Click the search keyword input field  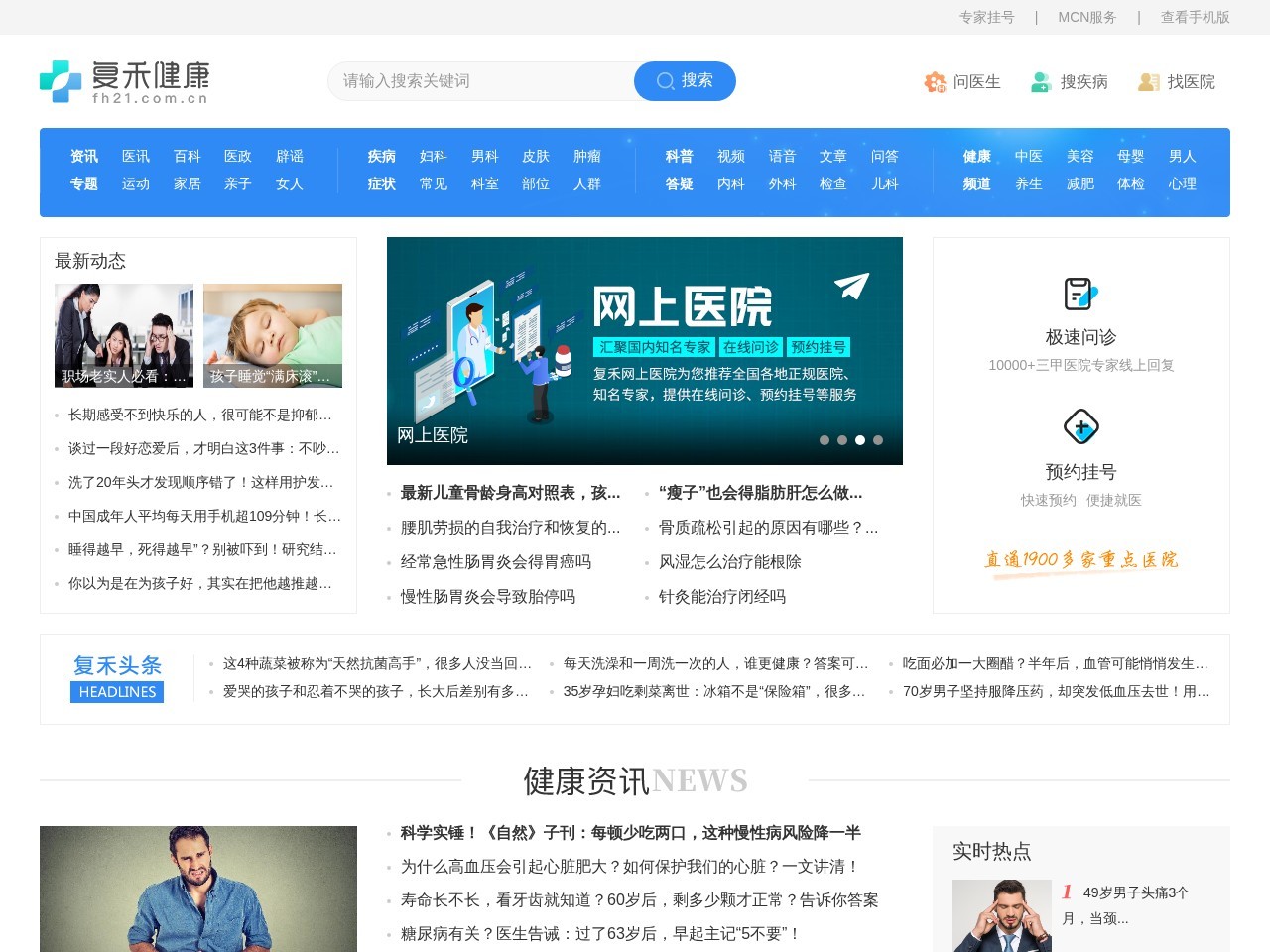pyautogui.click(x=476, y=81)
